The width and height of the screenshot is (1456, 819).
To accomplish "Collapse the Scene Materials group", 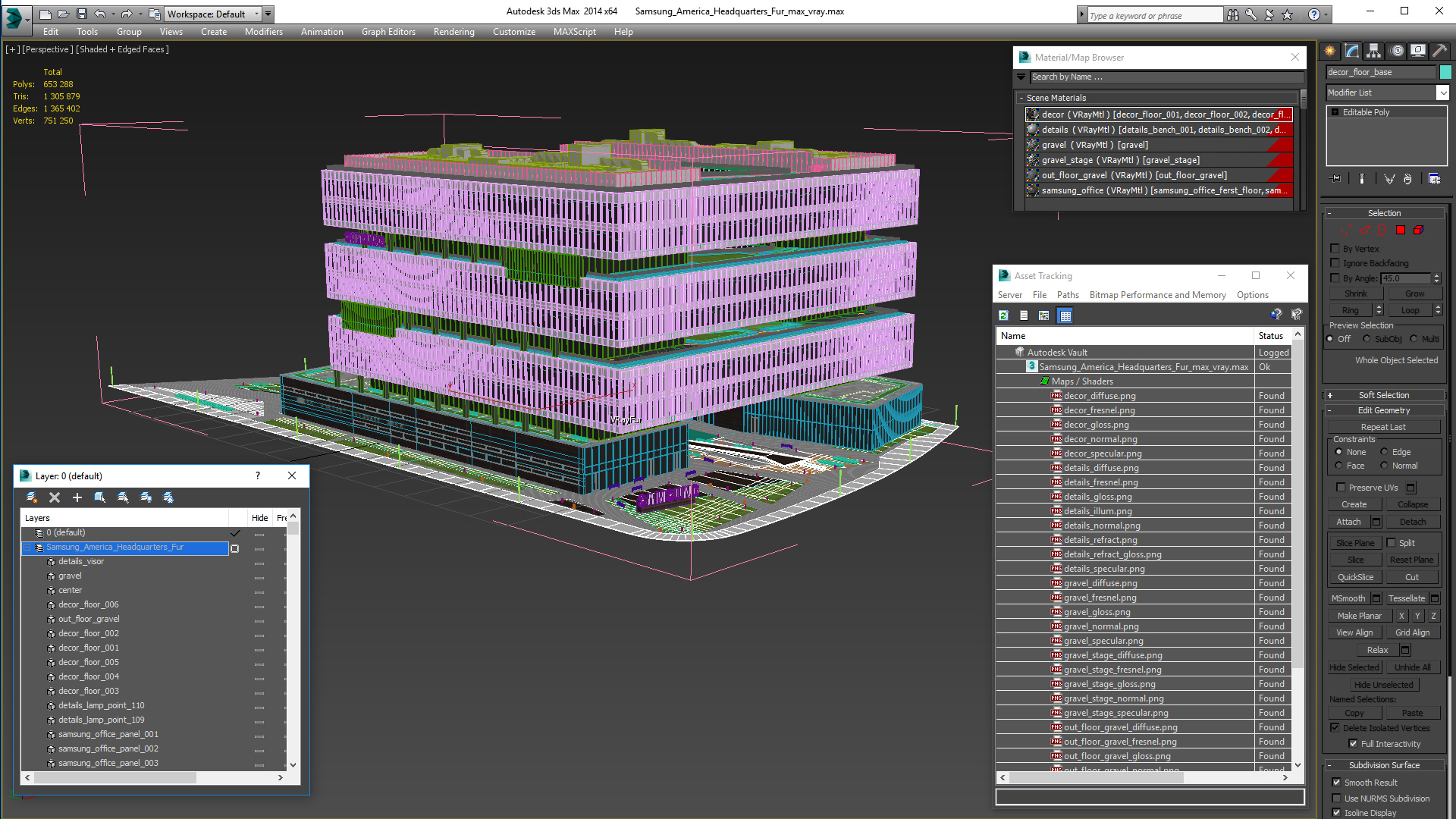I will pos(1021,98).
